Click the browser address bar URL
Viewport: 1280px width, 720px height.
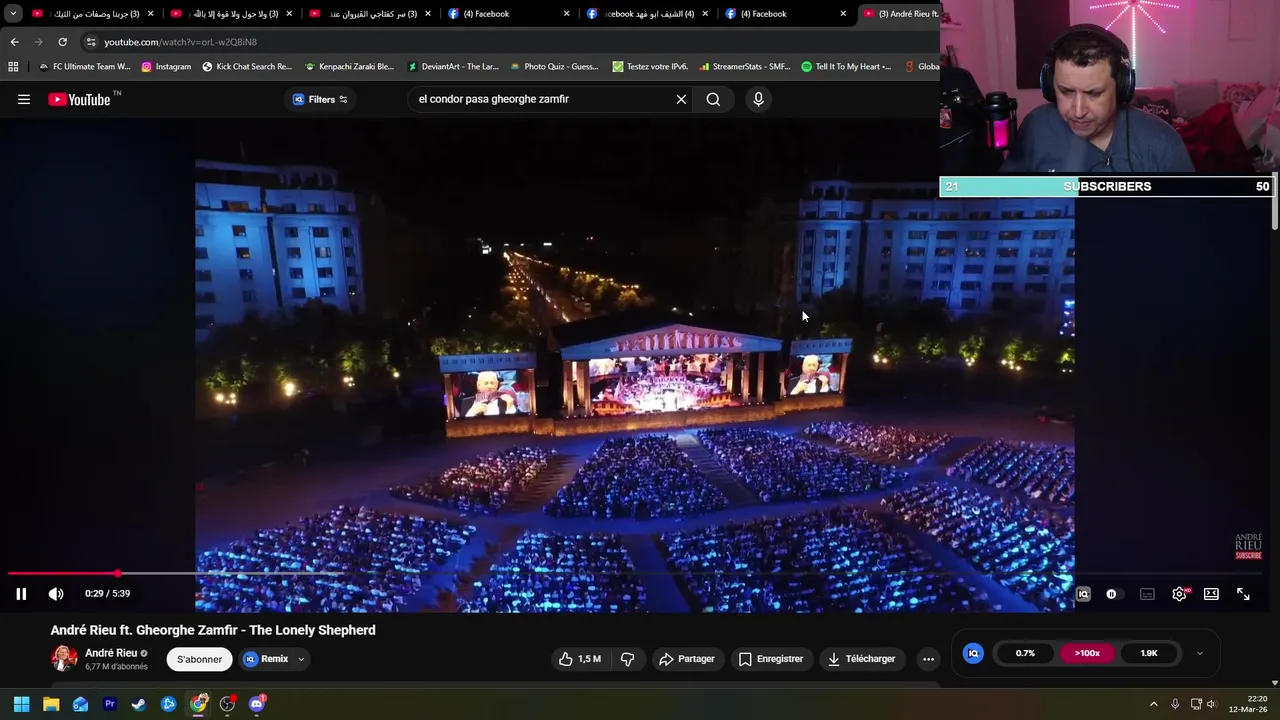180,42
